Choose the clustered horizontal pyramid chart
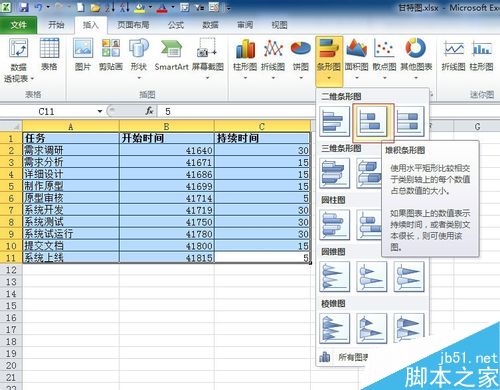 pyautogui.click(x=335, y=328)
